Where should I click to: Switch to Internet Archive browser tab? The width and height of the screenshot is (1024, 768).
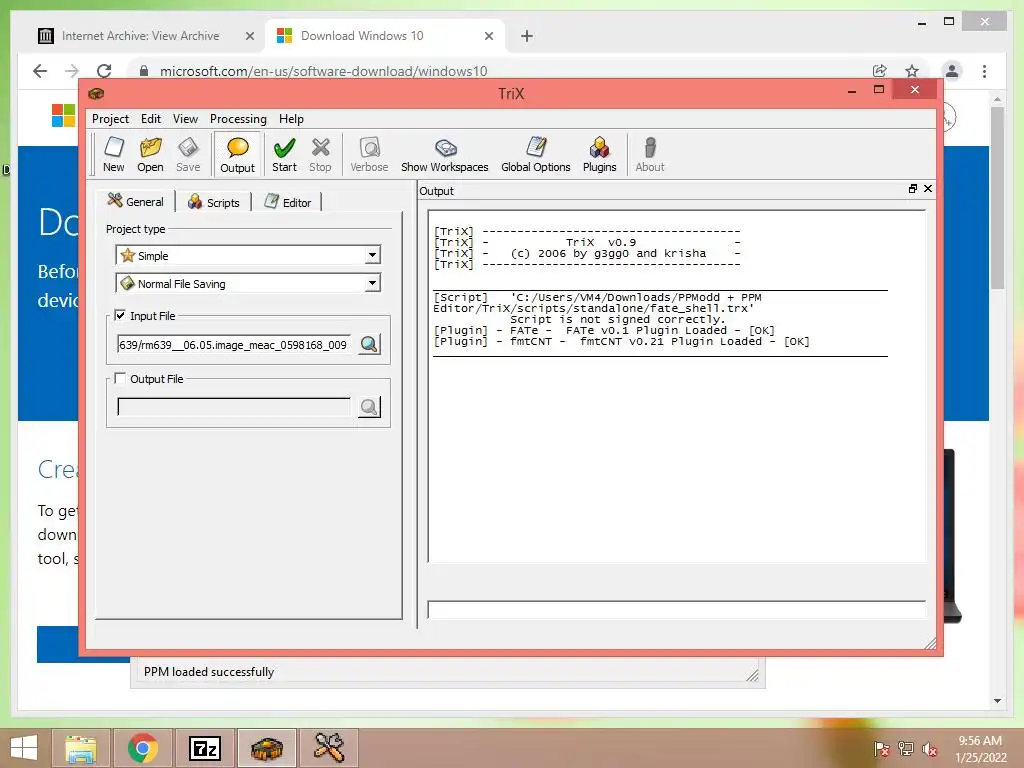coord(140,36)
